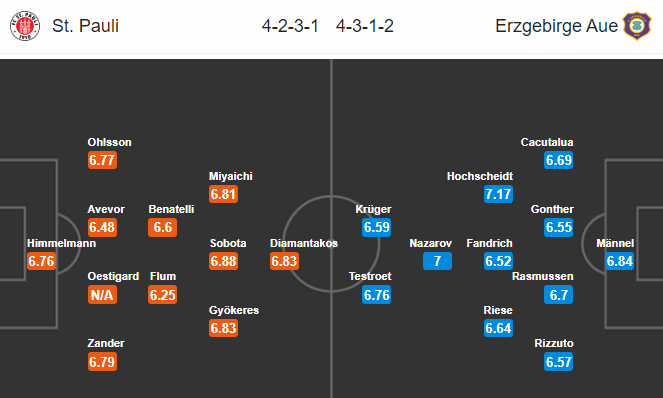The height and width of the screenshot is (398, 663).
Task: Click Nazarov's rating badge showing 7
Action: [x=437, y=261]
